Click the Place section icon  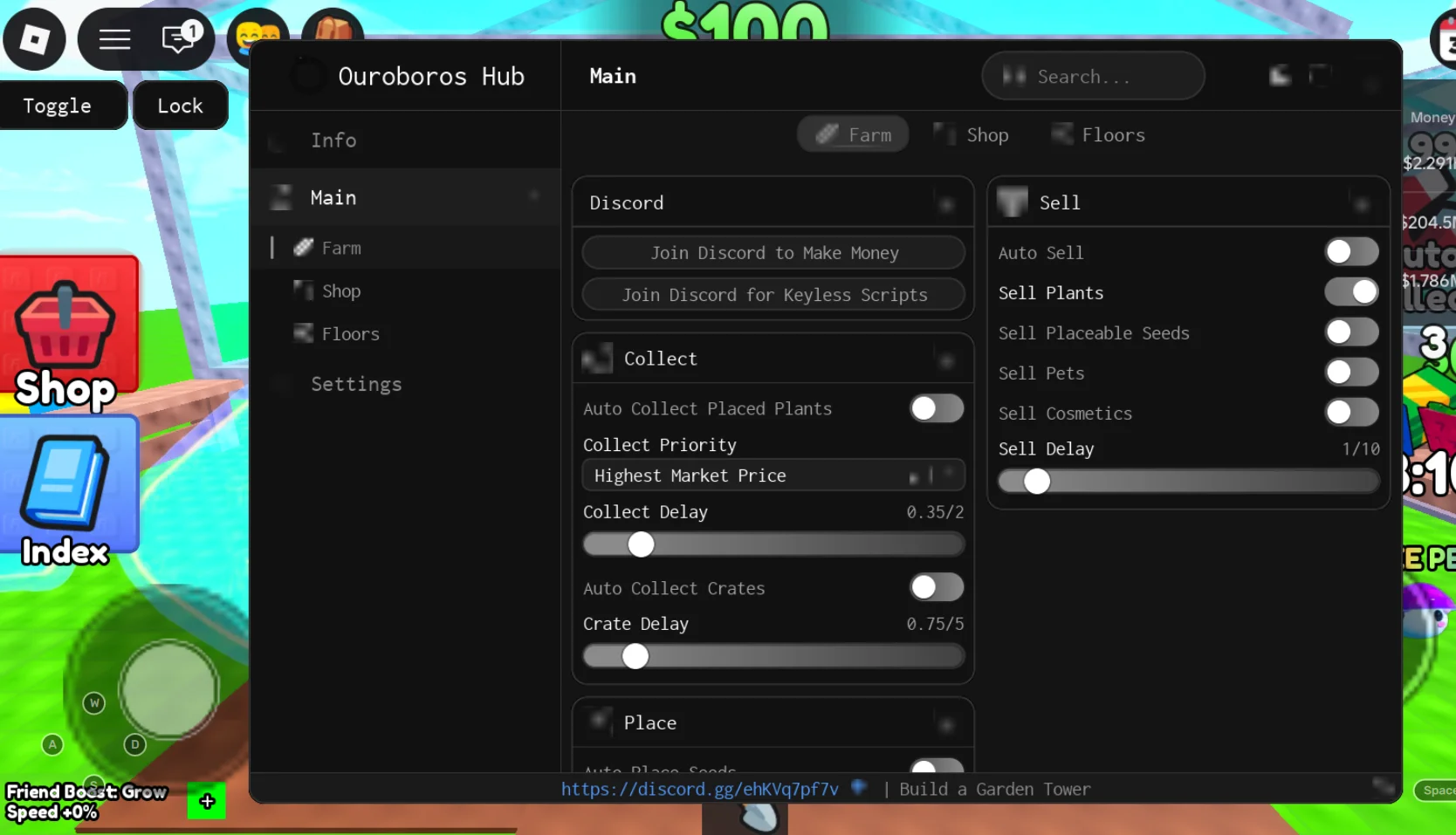(x=600, y=722)
